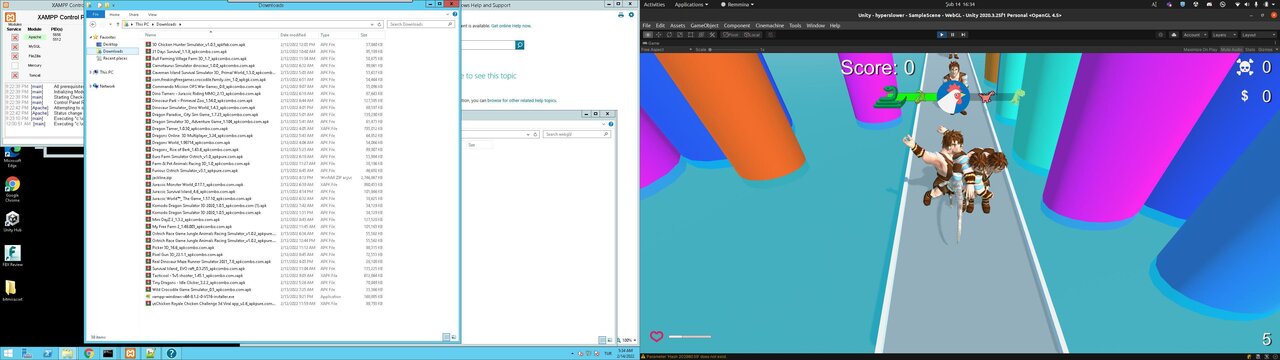Select the Hand tool in Unity toolbar
The image size is (1280, 360).
click(x=648, y=34)
